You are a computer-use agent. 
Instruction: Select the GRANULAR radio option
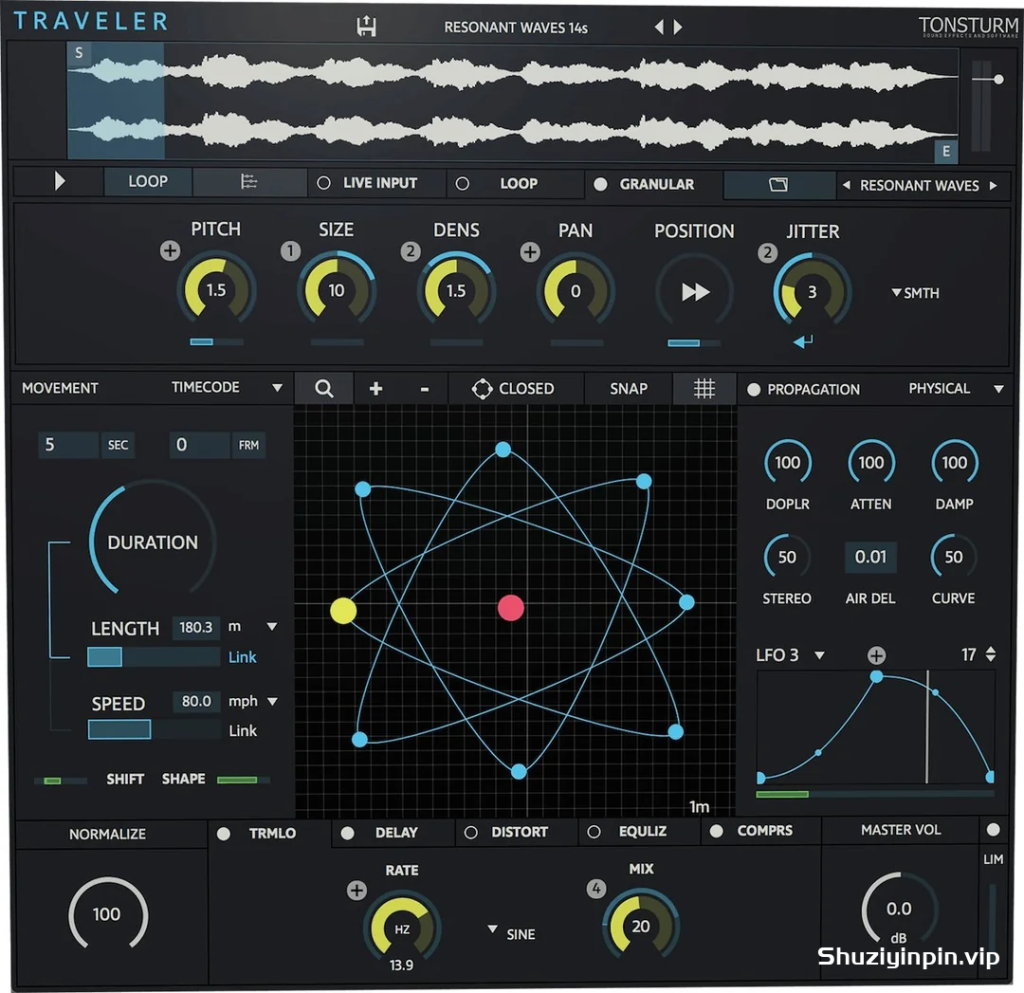600,185
